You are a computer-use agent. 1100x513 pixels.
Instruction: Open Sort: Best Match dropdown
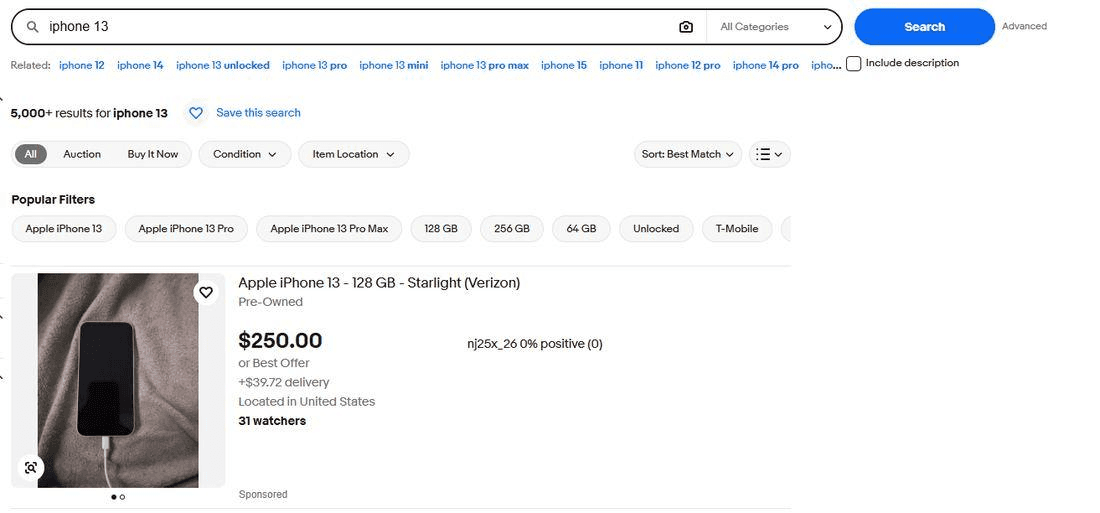(x=688, y=154)
